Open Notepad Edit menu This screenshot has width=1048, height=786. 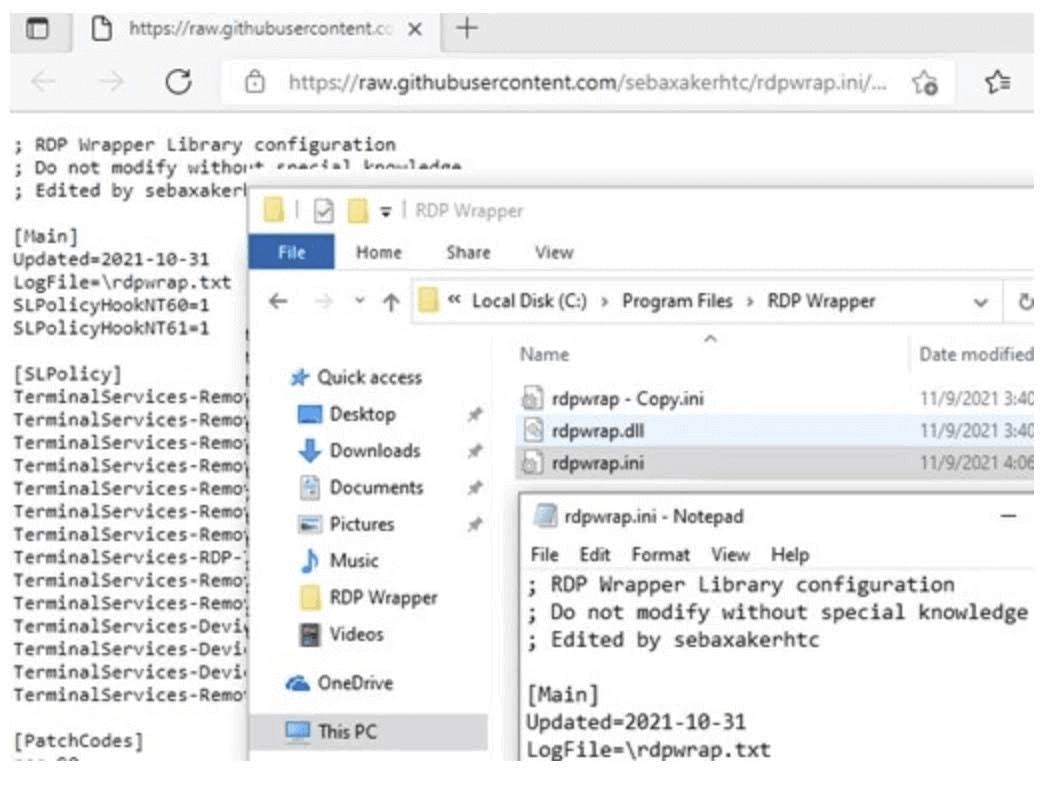pos(595,555)
